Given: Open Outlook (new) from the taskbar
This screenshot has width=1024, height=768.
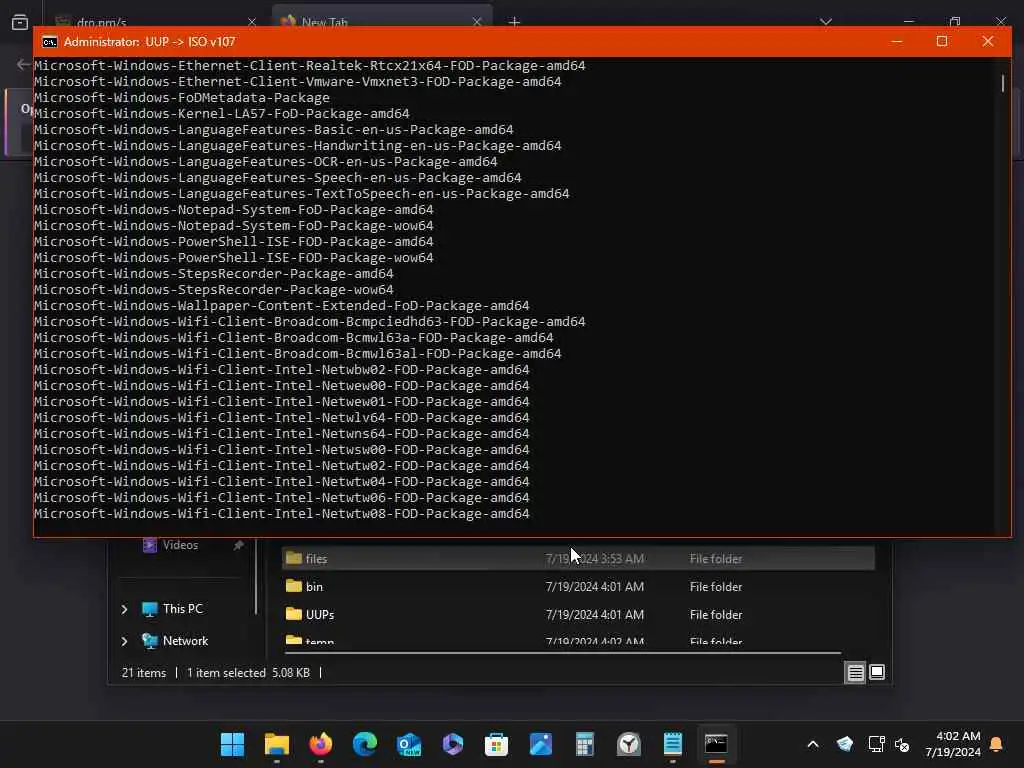Looking at the screenshot, I should coord(409,744).
